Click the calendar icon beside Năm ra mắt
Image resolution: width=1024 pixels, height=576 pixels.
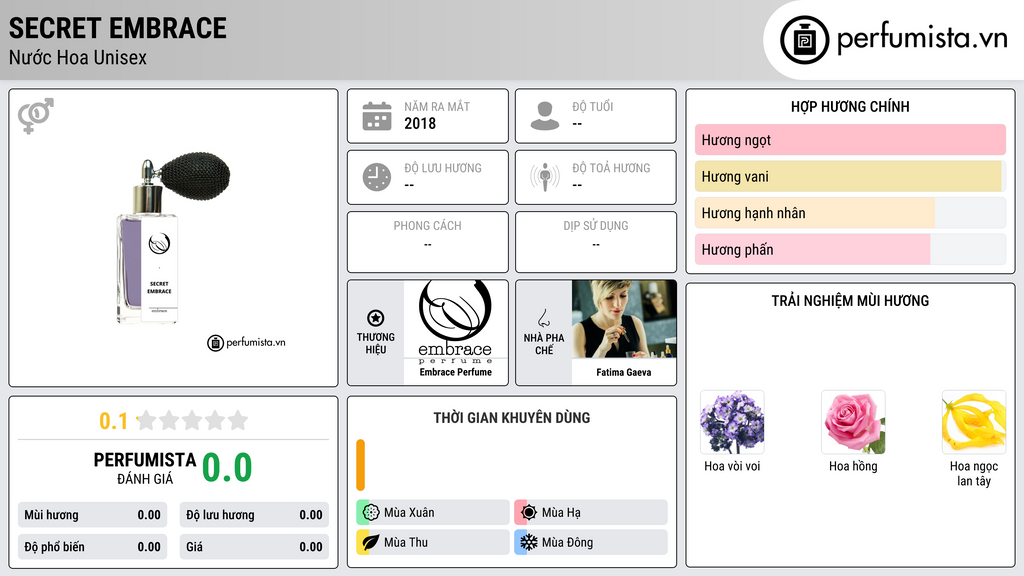[377, 116]
